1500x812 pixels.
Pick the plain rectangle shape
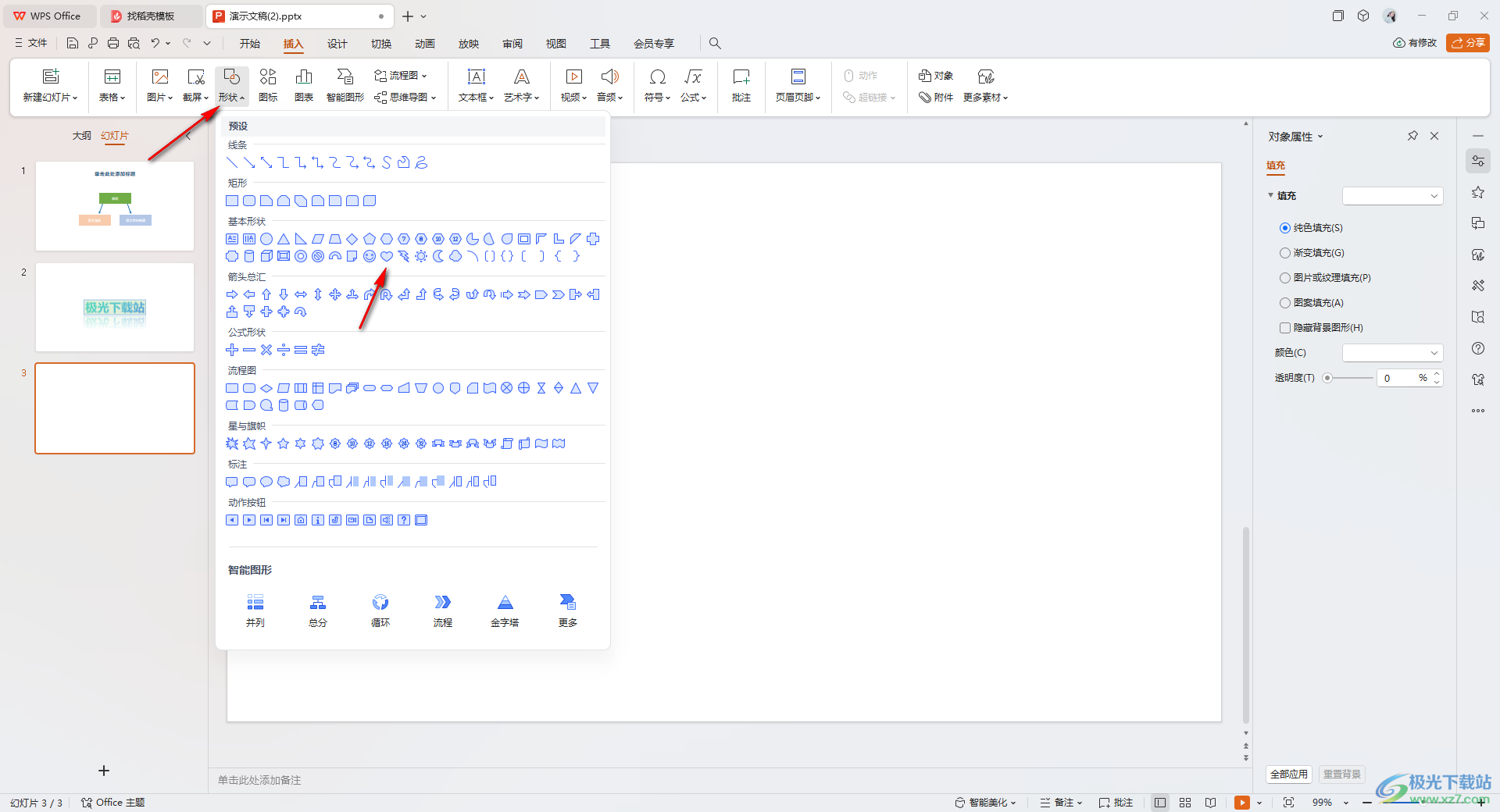232,201
